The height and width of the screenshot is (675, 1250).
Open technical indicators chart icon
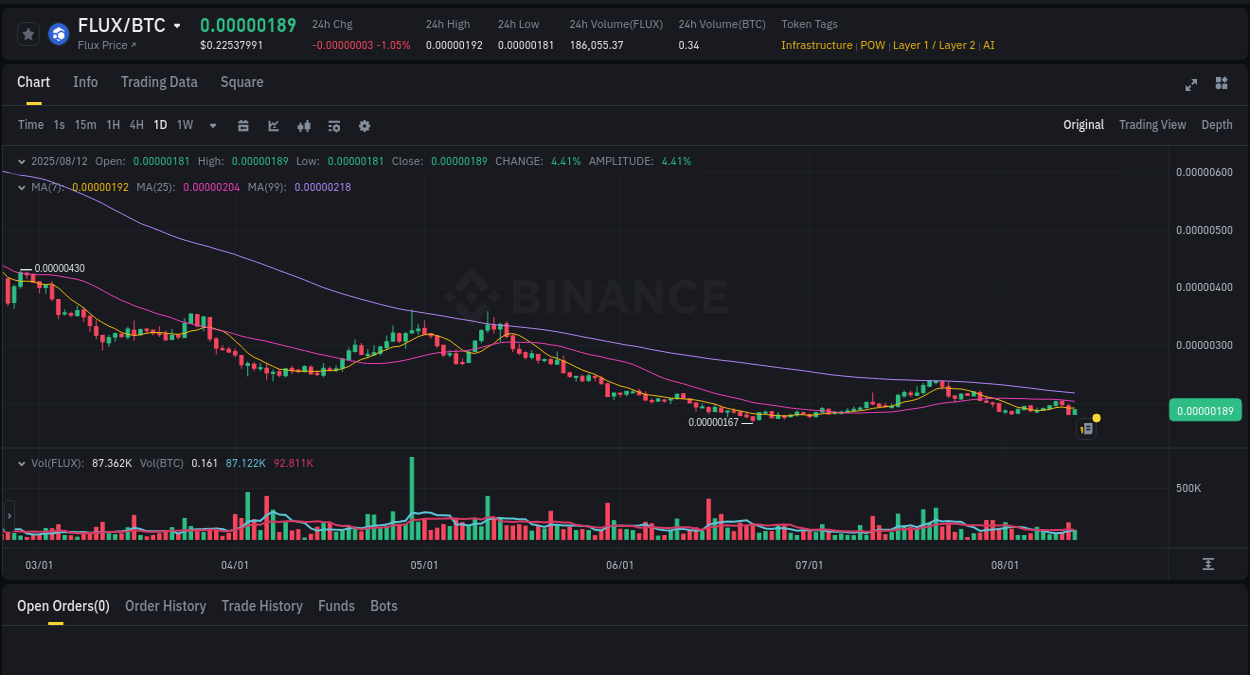point(274,126)
